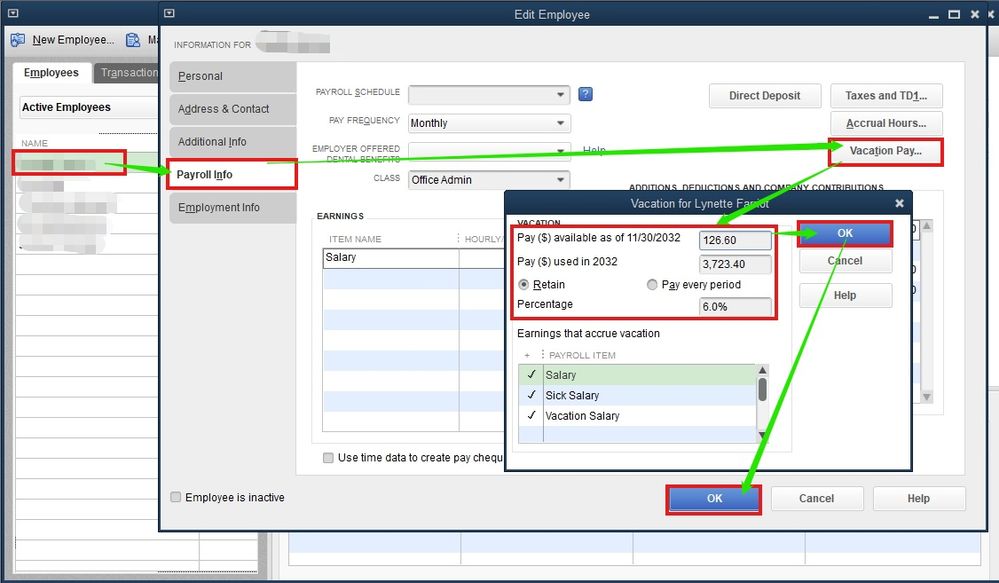
Task: Click the payroll item list scroll-up arrow
Action: (762, 370)
